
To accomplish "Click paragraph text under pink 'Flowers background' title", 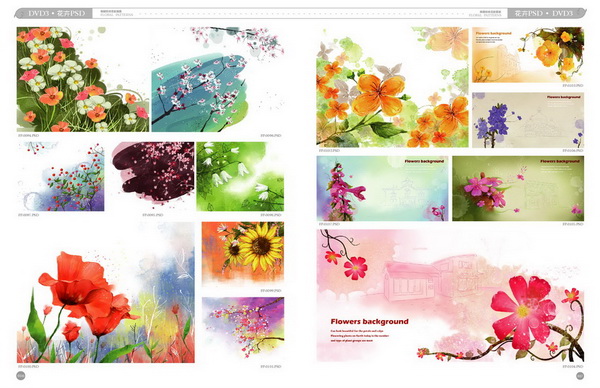I will click(x=359, y=335).
